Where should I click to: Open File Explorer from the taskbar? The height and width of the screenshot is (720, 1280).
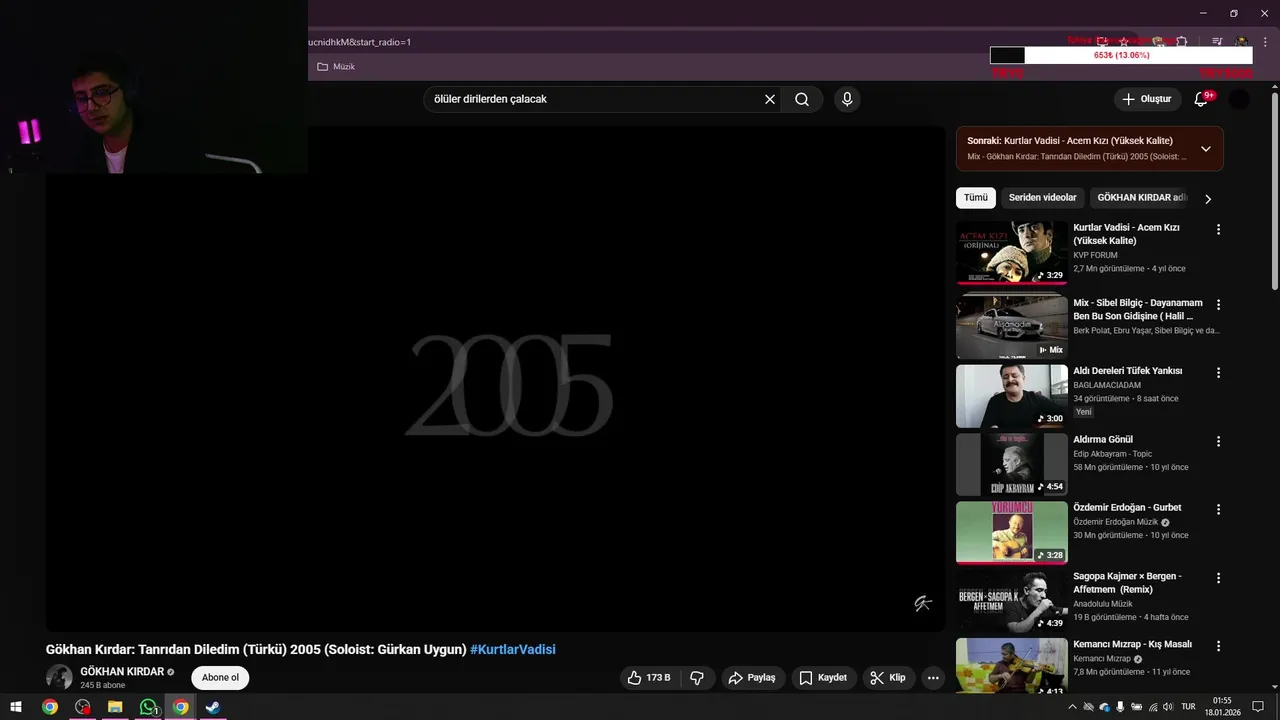tap(115, 707)
